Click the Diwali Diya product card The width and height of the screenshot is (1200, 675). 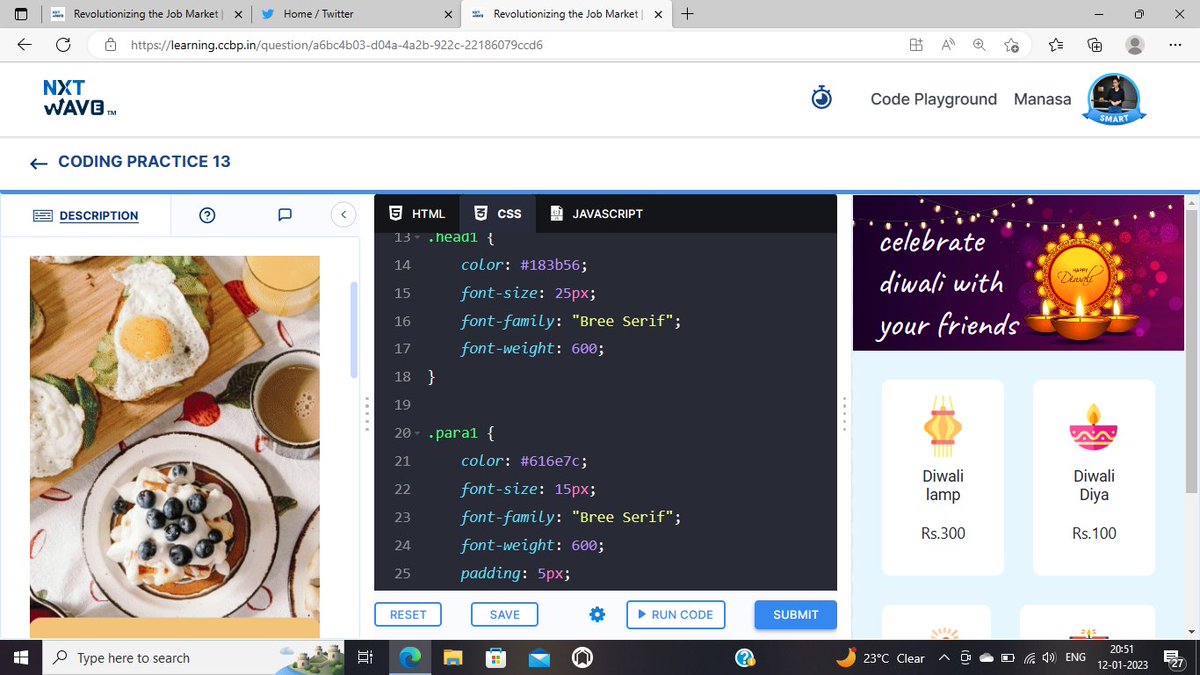pos(1094,477)
